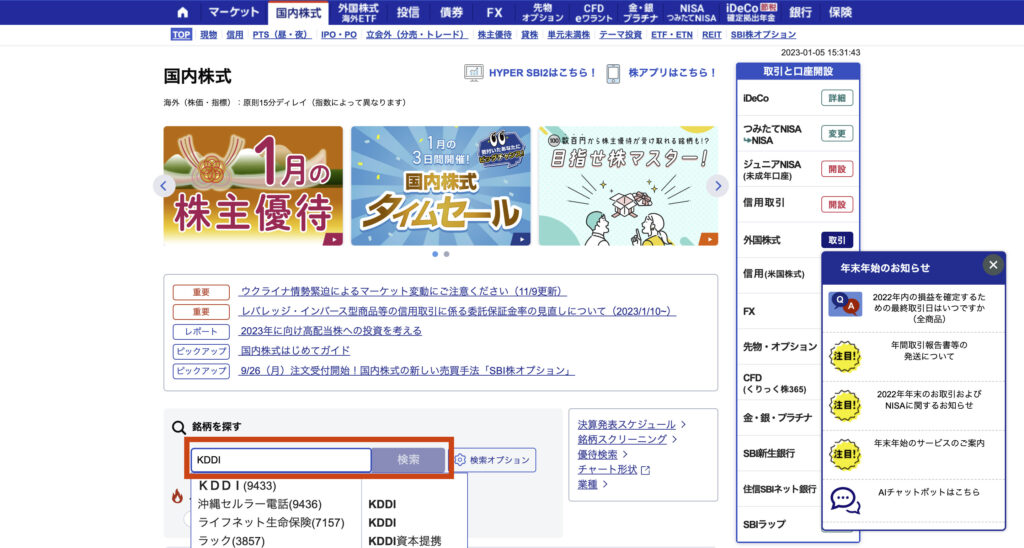
Task: Open 検索オプション gear settings
Action: coord(492,460)
